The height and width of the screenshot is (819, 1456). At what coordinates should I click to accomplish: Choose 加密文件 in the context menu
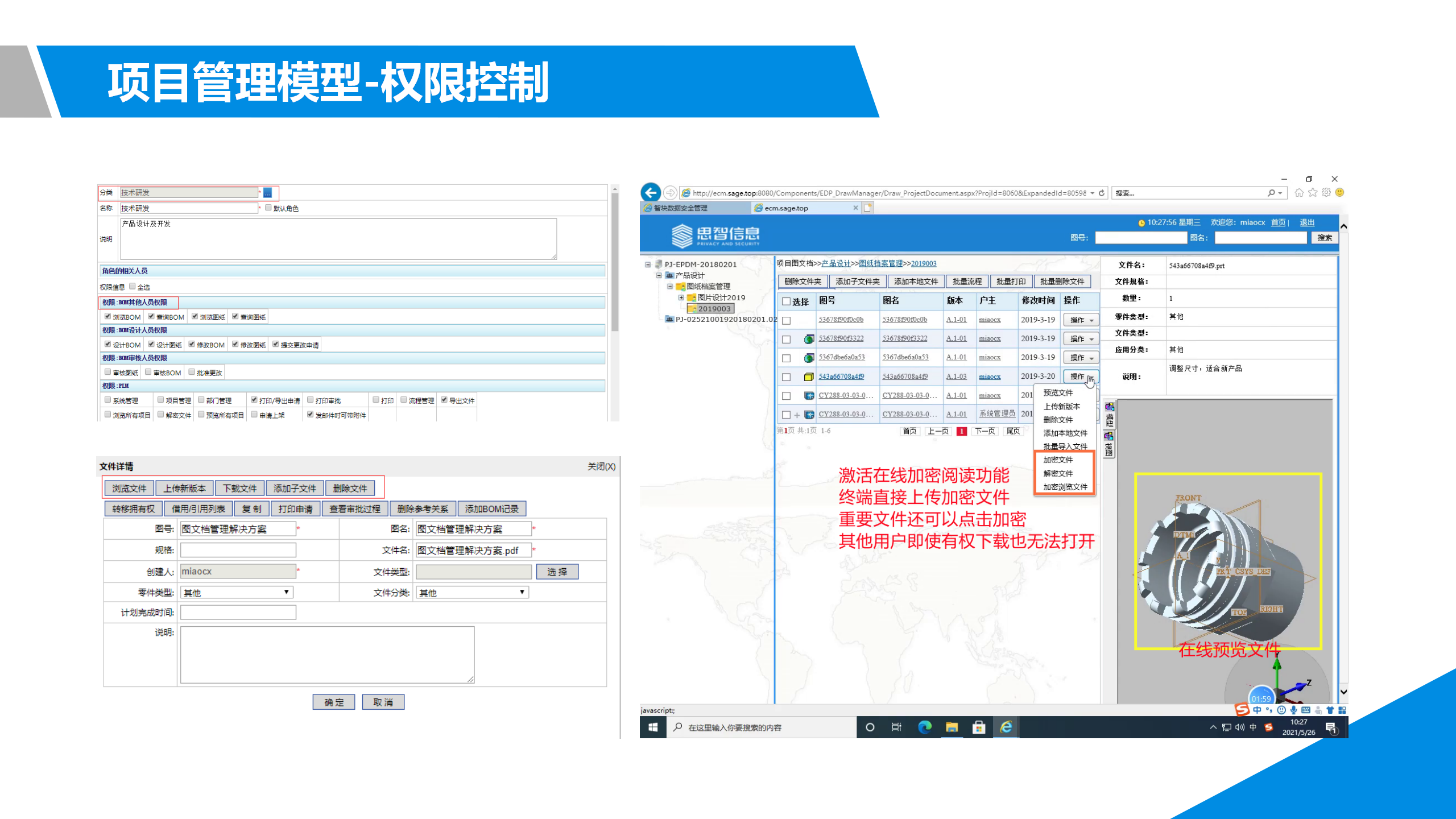[x=1058, y=460]
